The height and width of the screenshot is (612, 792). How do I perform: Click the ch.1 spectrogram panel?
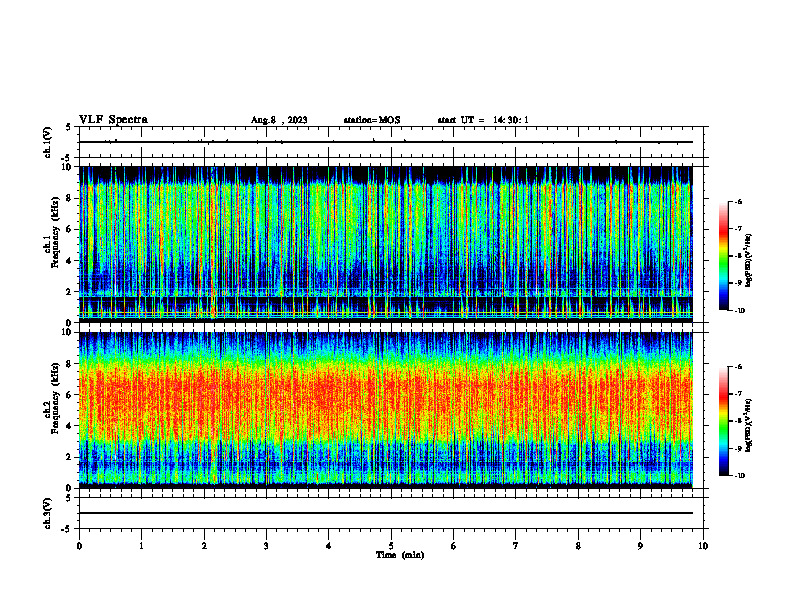coord(385,244)
